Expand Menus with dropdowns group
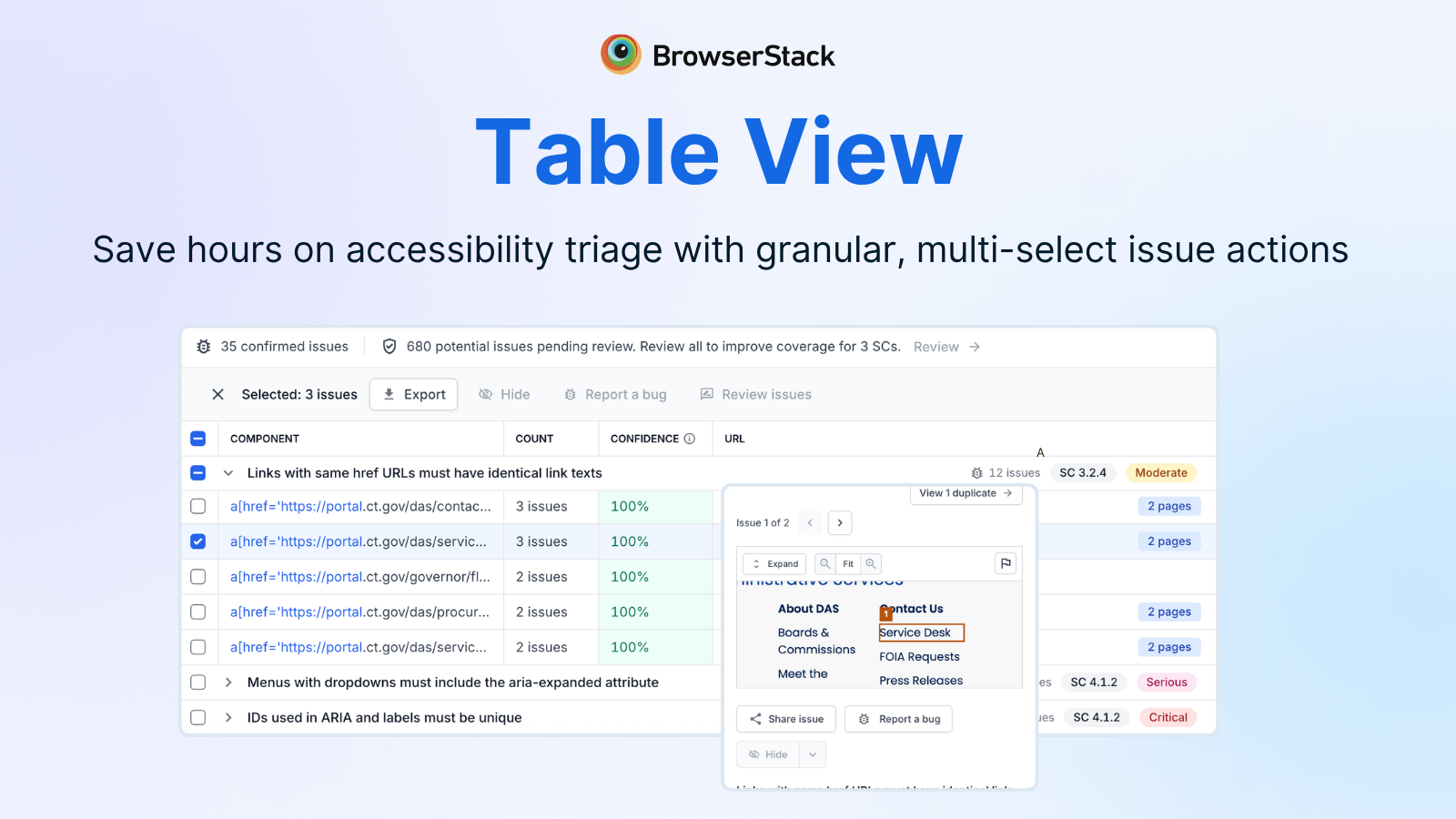 click(228, 682)
